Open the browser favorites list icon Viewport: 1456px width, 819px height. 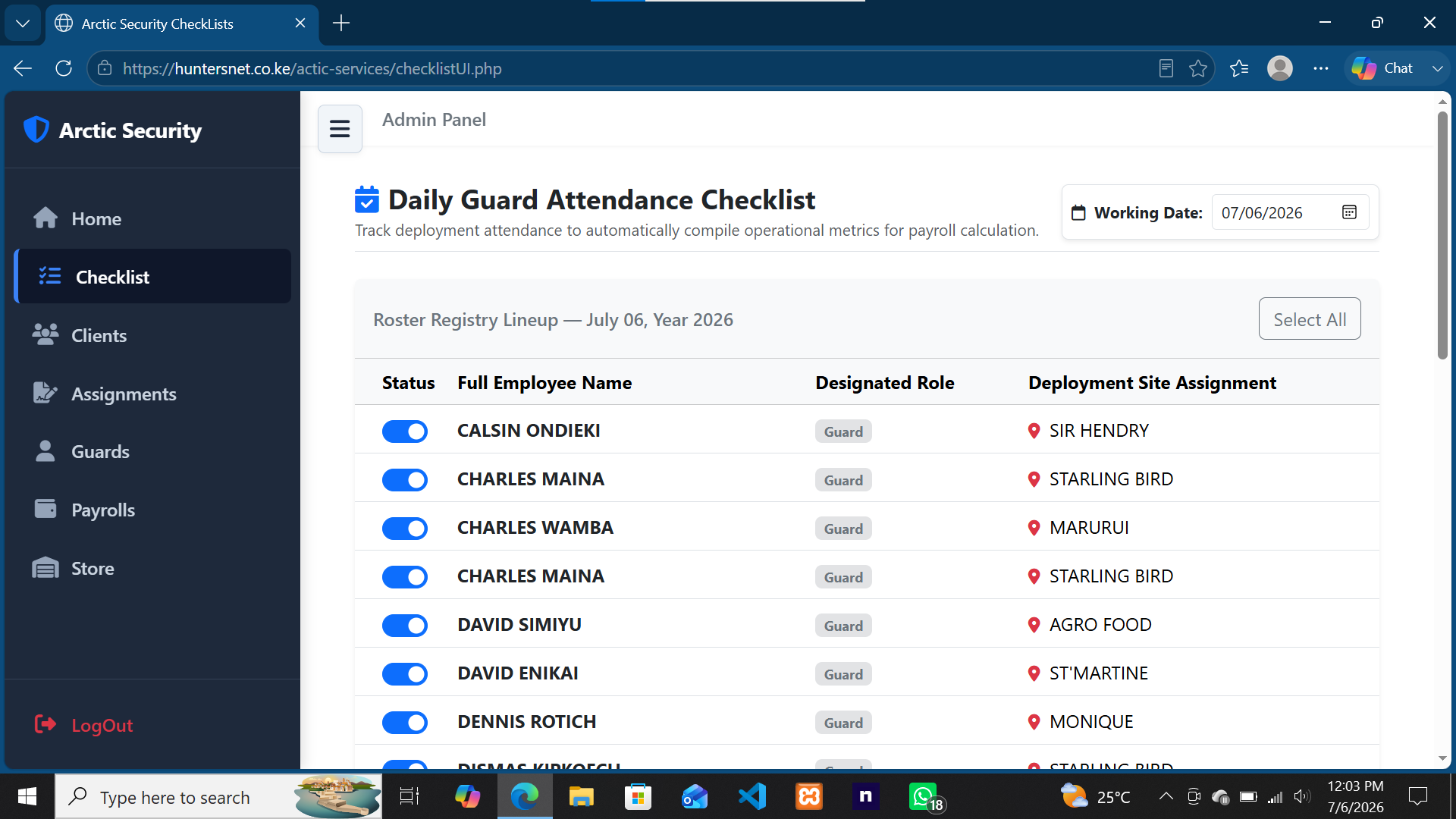click(x=1239, y=68)
